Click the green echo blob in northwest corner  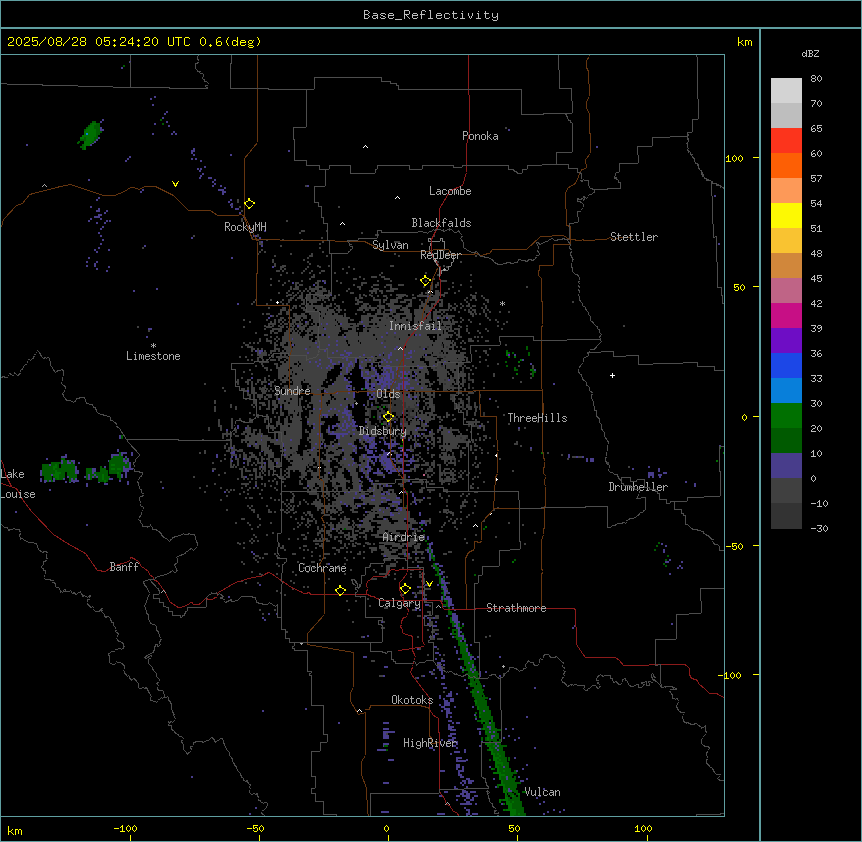pos(90,134)
